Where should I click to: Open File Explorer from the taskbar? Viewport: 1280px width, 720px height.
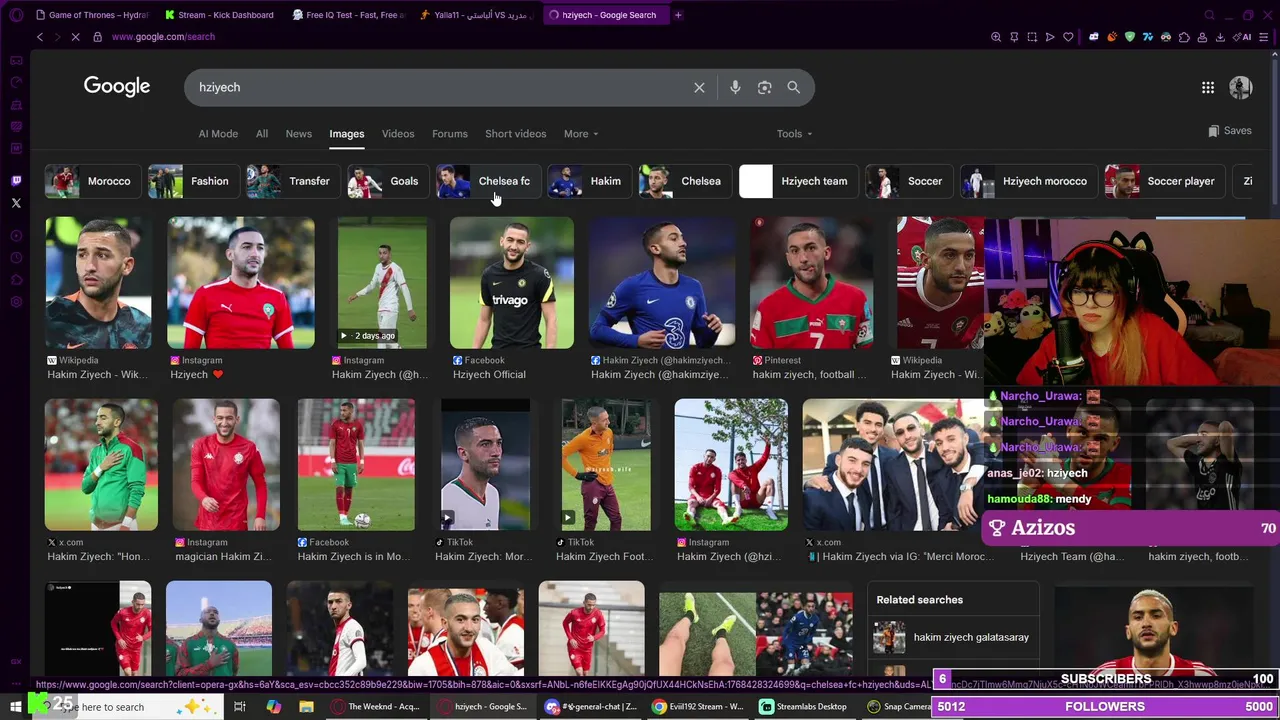point(307,707)
